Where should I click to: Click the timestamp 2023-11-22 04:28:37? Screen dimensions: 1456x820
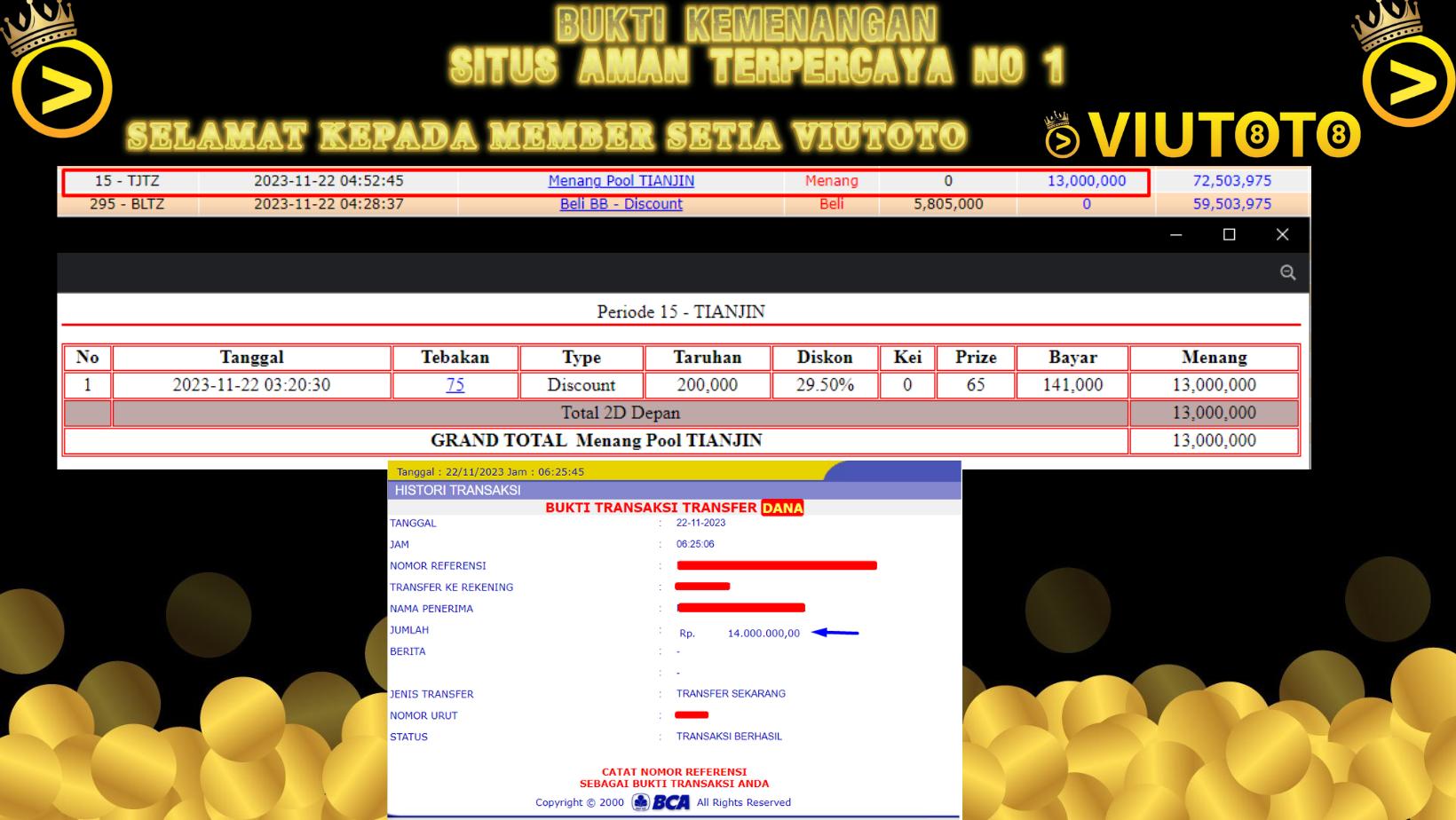coord(328,204)
